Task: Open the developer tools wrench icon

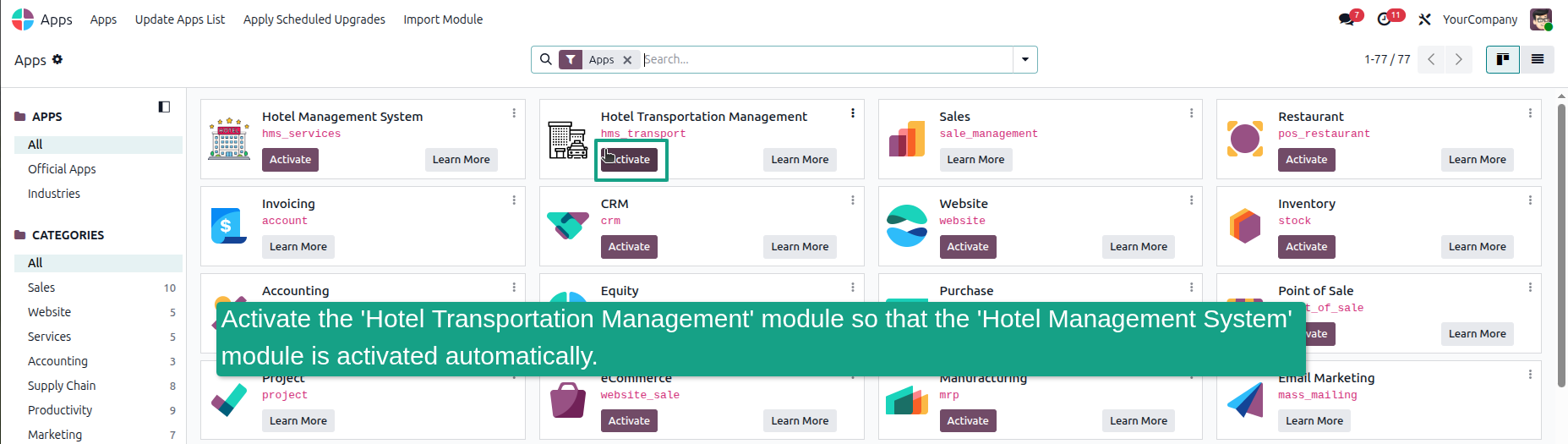Action: pyautogui.click(x=1424, y=19)
